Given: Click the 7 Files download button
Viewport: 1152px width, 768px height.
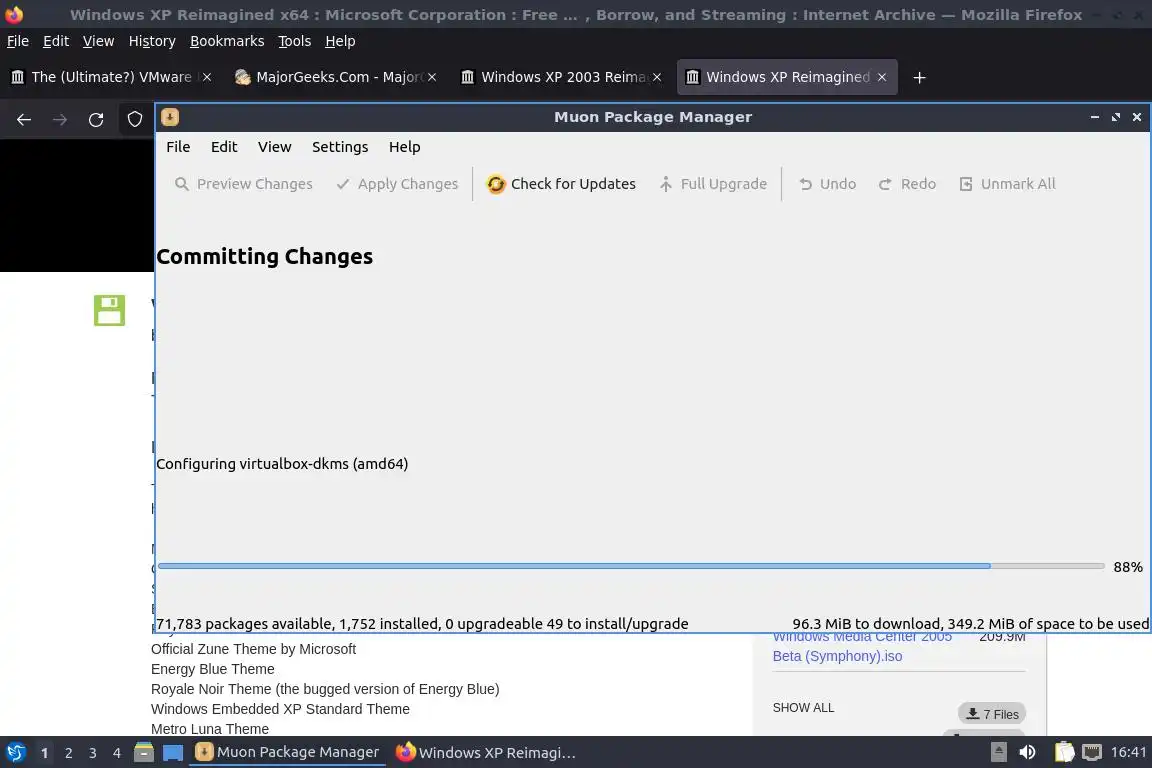Looking at the screenshot, I should (992, 714).
